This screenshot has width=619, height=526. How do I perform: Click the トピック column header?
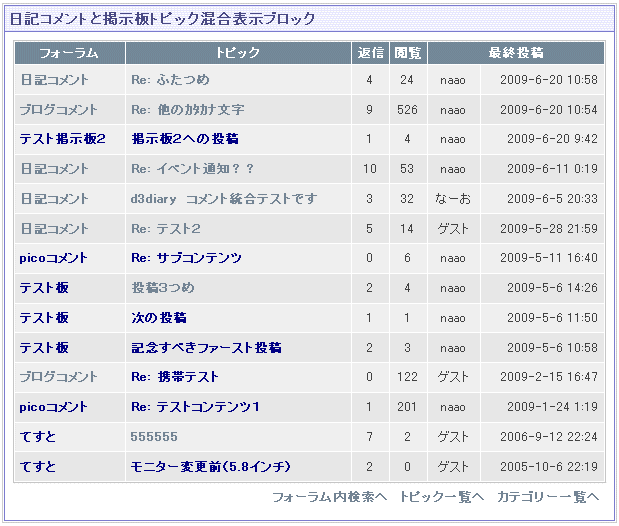[238, 53]
